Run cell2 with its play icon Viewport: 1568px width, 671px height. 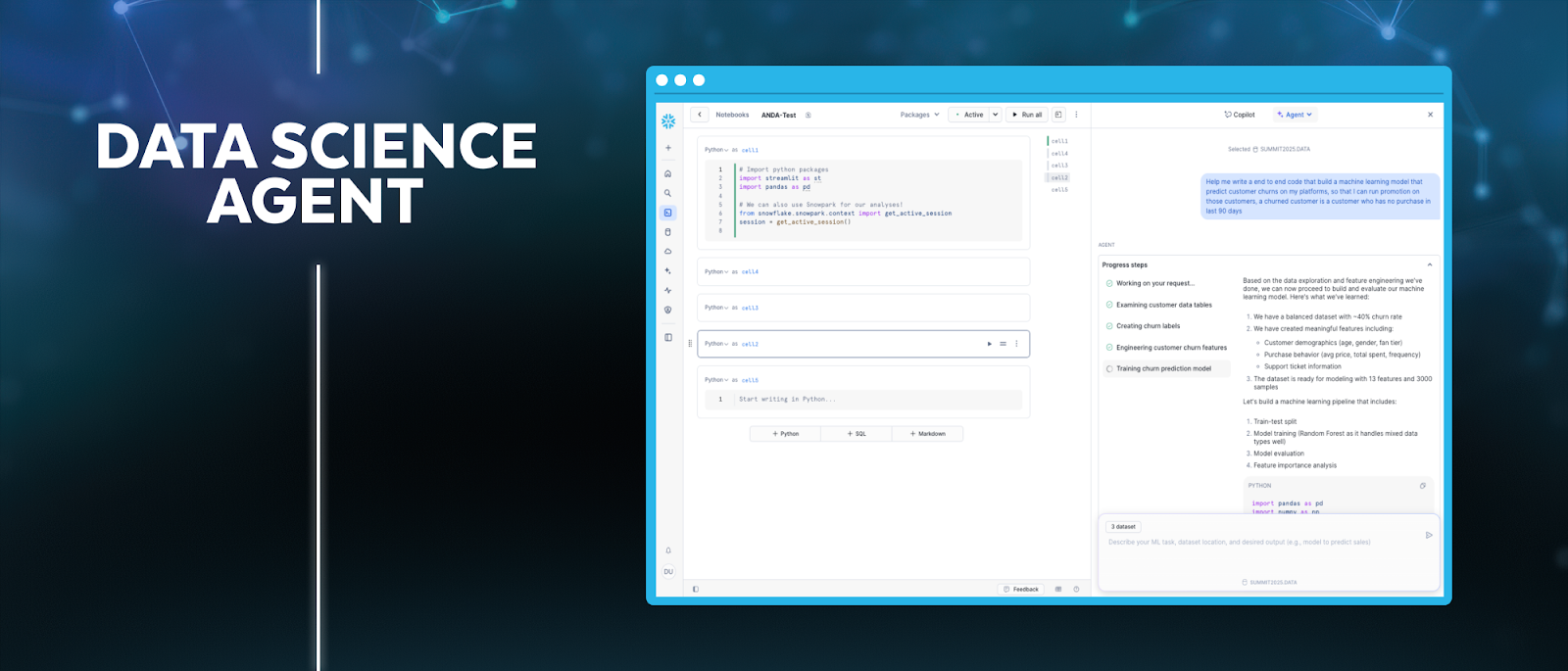(990, 344)
